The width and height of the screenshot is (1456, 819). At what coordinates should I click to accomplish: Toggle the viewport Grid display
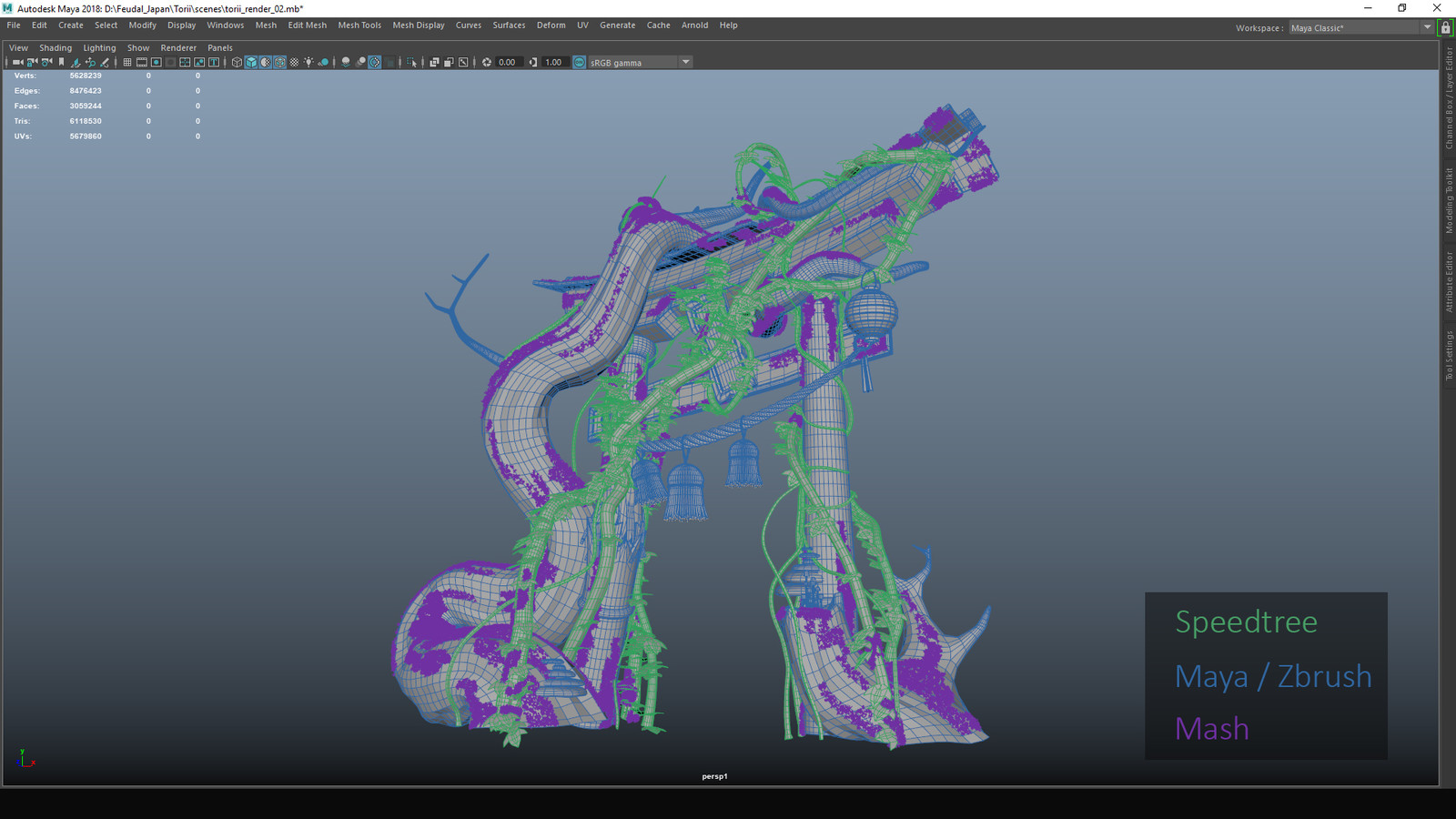click(127, 62)
